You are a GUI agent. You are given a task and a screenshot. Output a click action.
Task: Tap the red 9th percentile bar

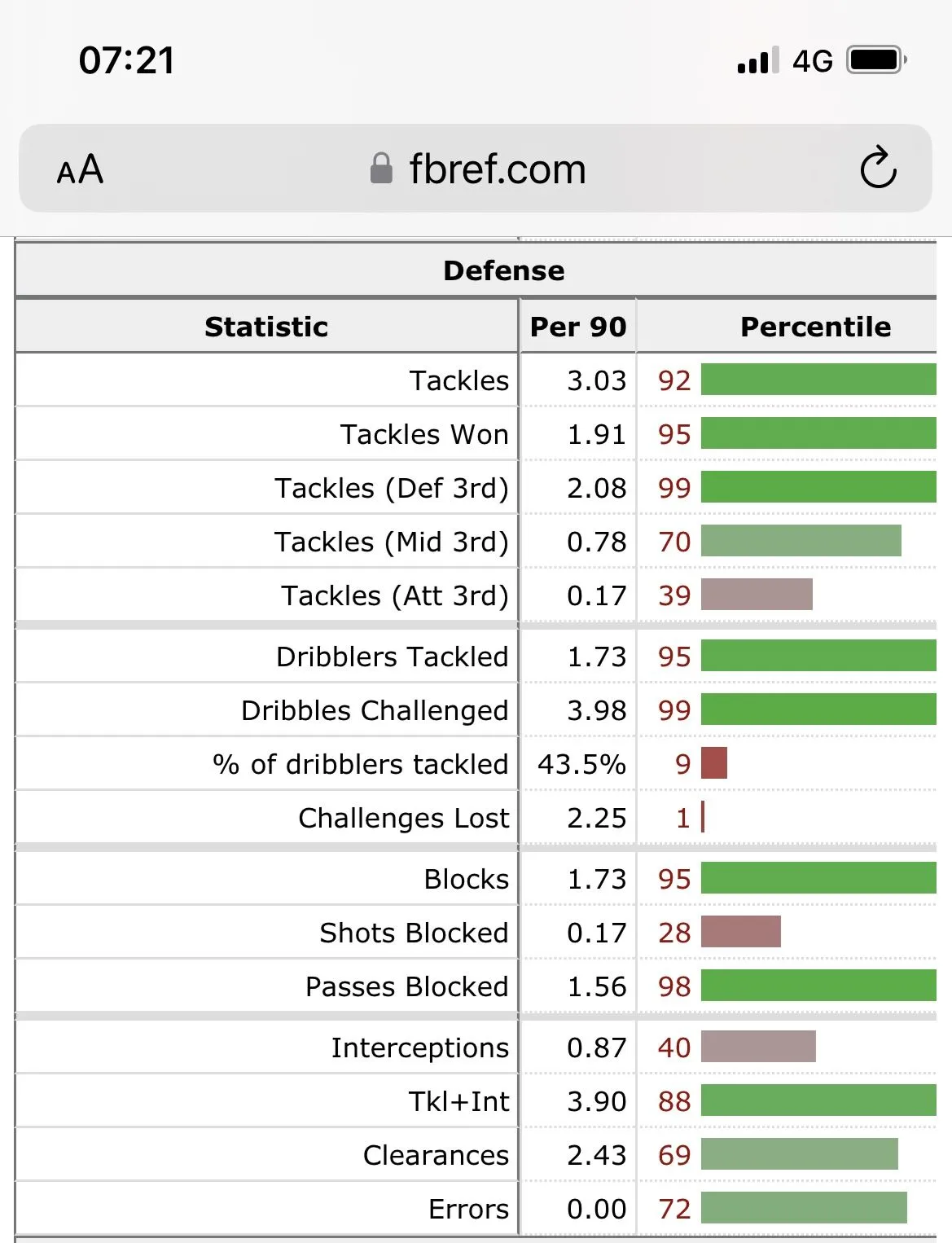coord(714,763)
